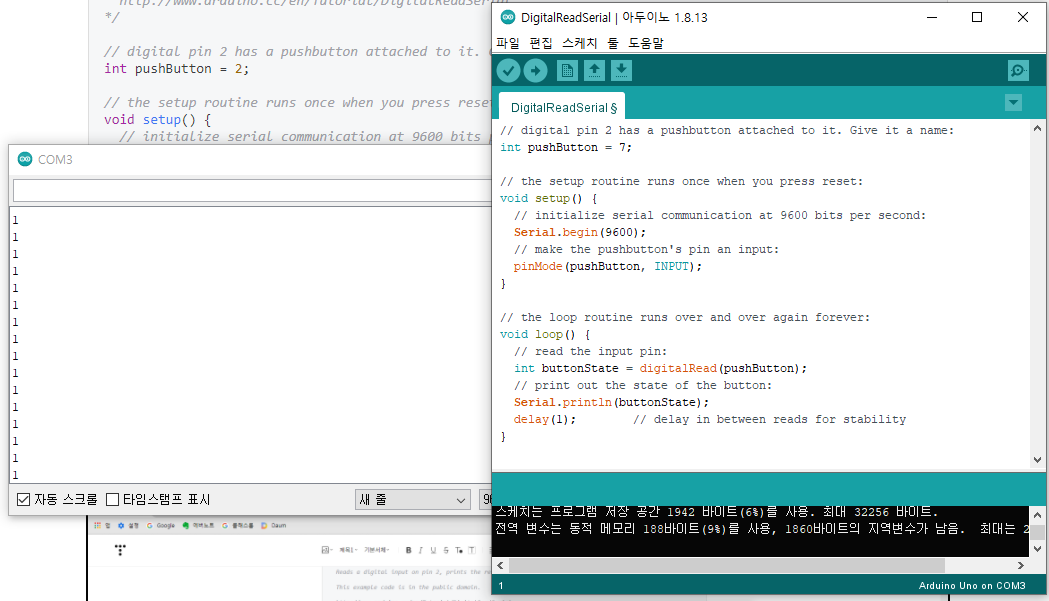The height and width of the screenshot is (601, 1049).
Task: Open a sketch with the up-arrow icon
Action: (594, 70)
